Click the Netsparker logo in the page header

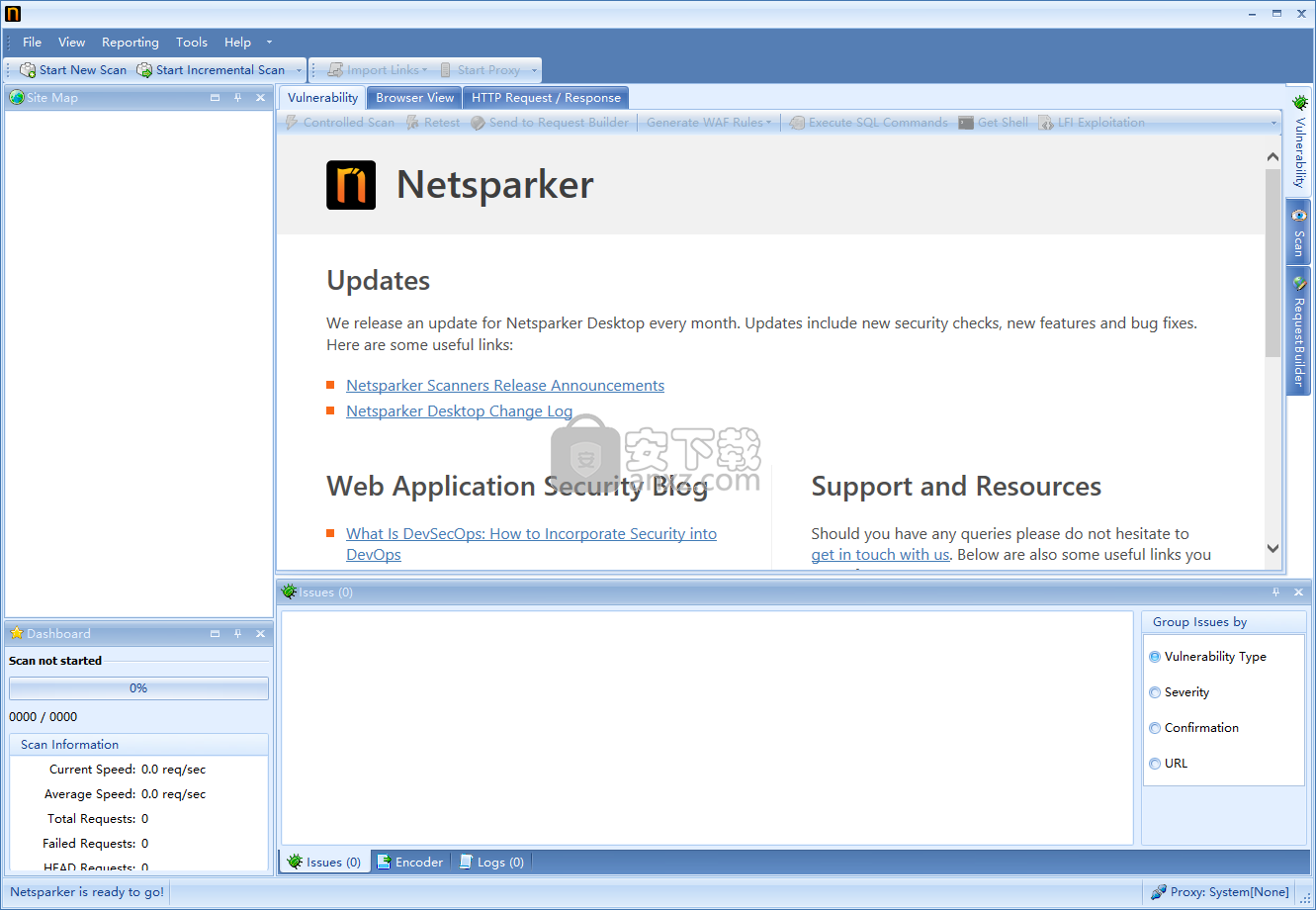[x=351, y=185]
